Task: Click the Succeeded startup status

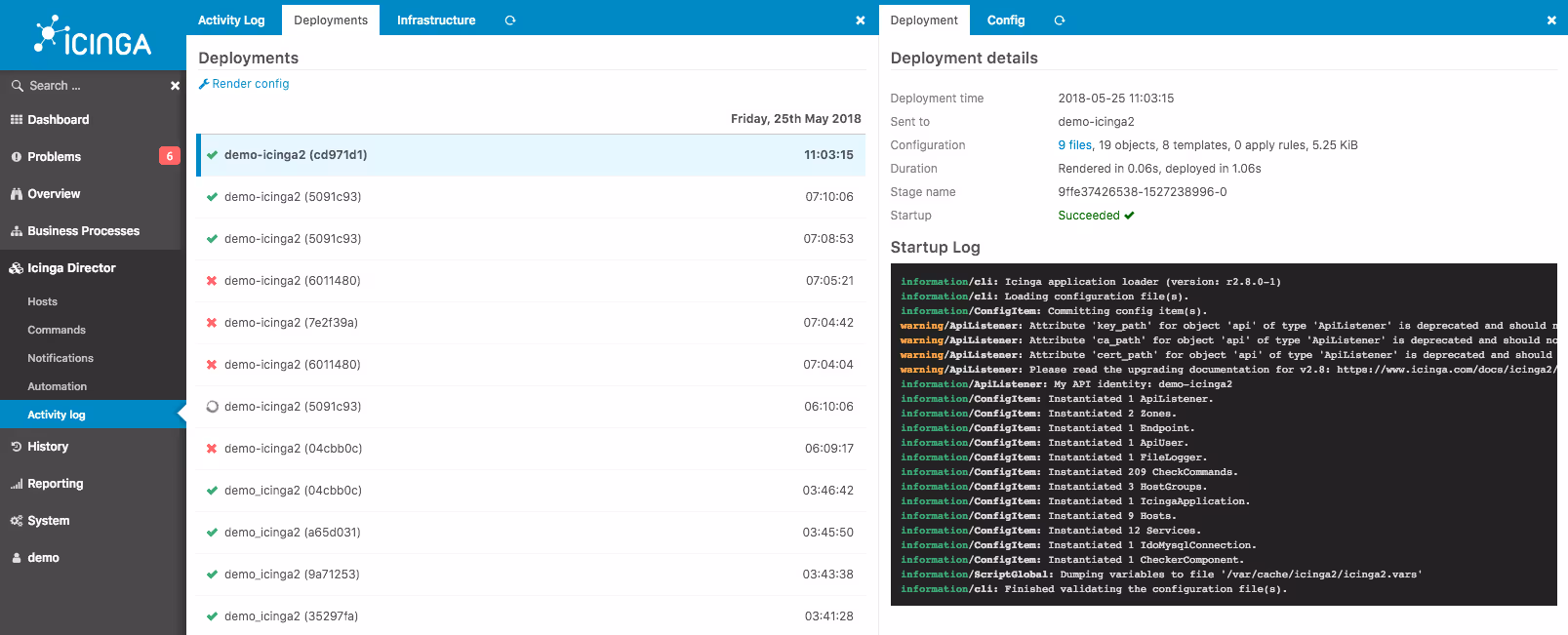Action: click(x=1096, y=216)
